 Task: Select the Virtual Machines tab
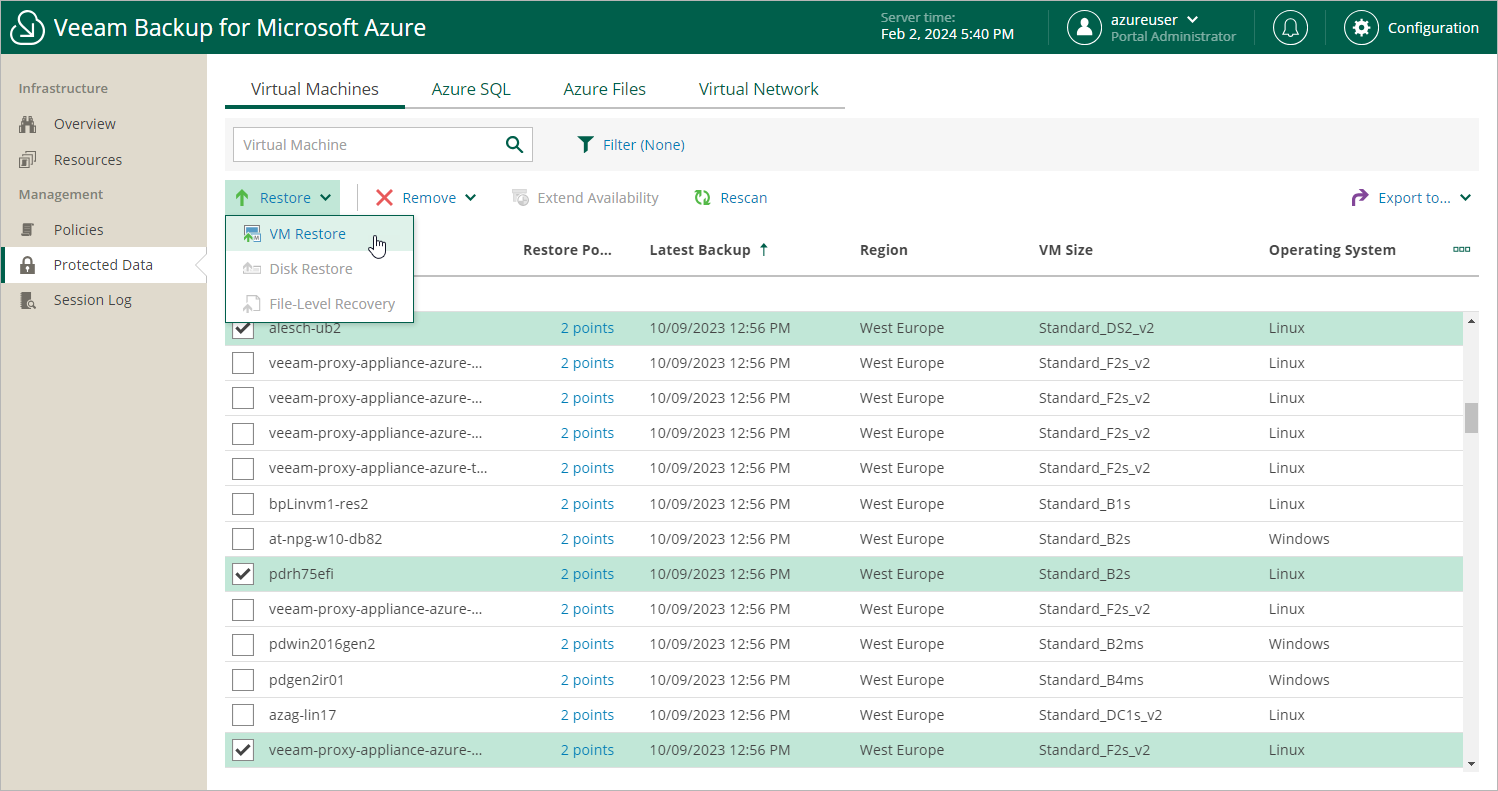point(315,89)
